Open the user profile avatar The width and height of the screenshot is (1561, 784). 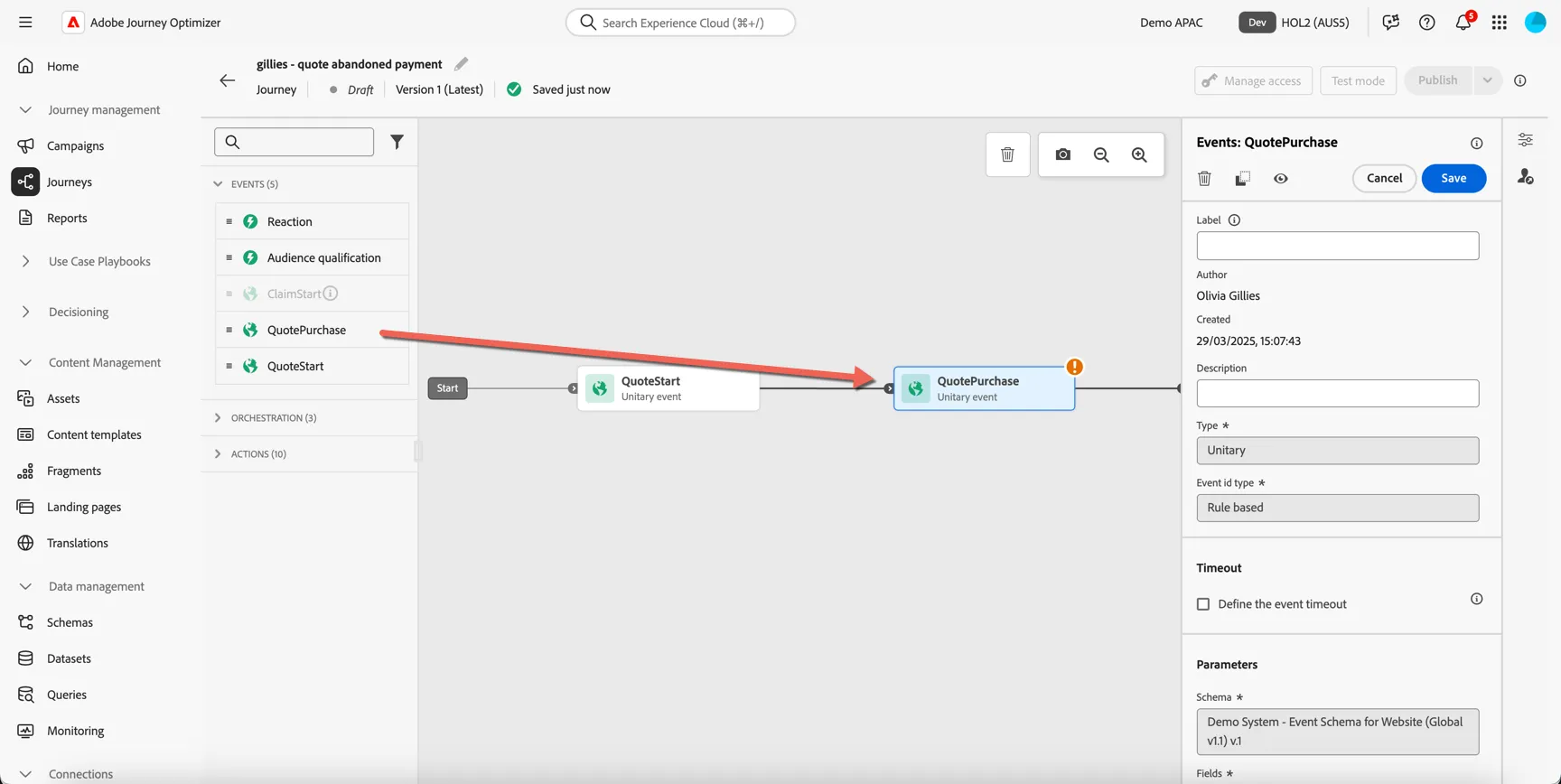tap(1536, 23)
